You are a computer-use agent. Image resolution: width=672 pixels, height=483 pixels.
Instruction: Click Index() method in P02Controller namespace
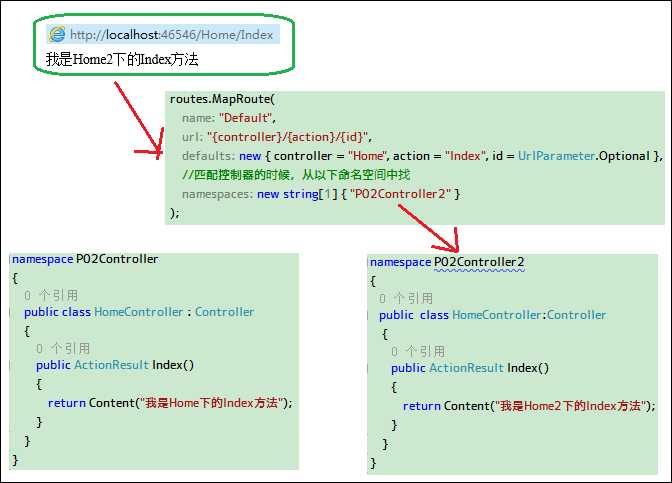pos(173,365)
